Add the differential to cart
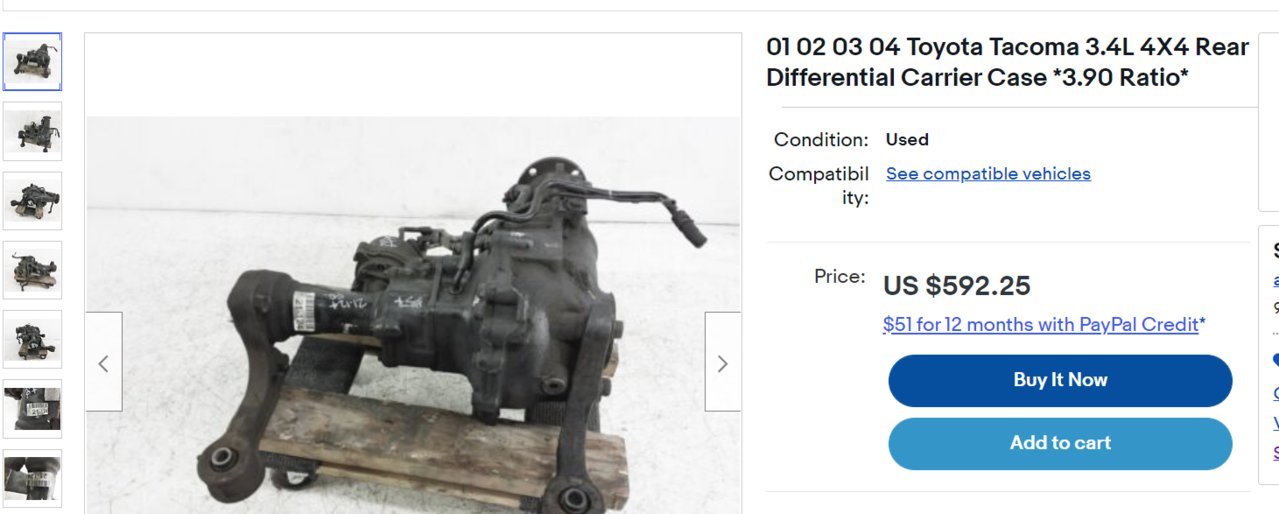The width and height of the screenshot is (1279, 514). pos(1060,443)
